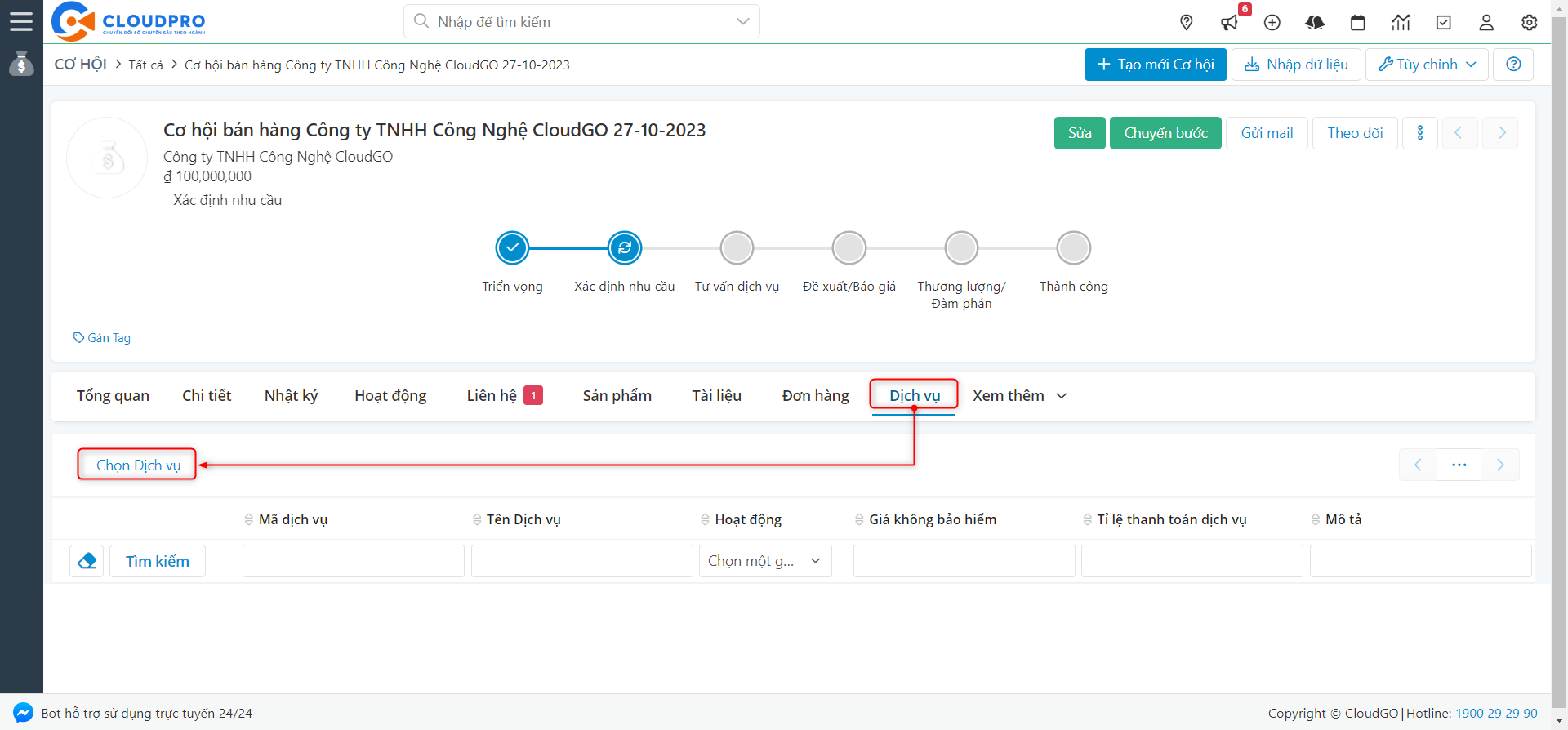The image size is (1568, 730).
Task: Select the Đề xuất/Báo giá stage step
Action: click(x=849, y=247)
